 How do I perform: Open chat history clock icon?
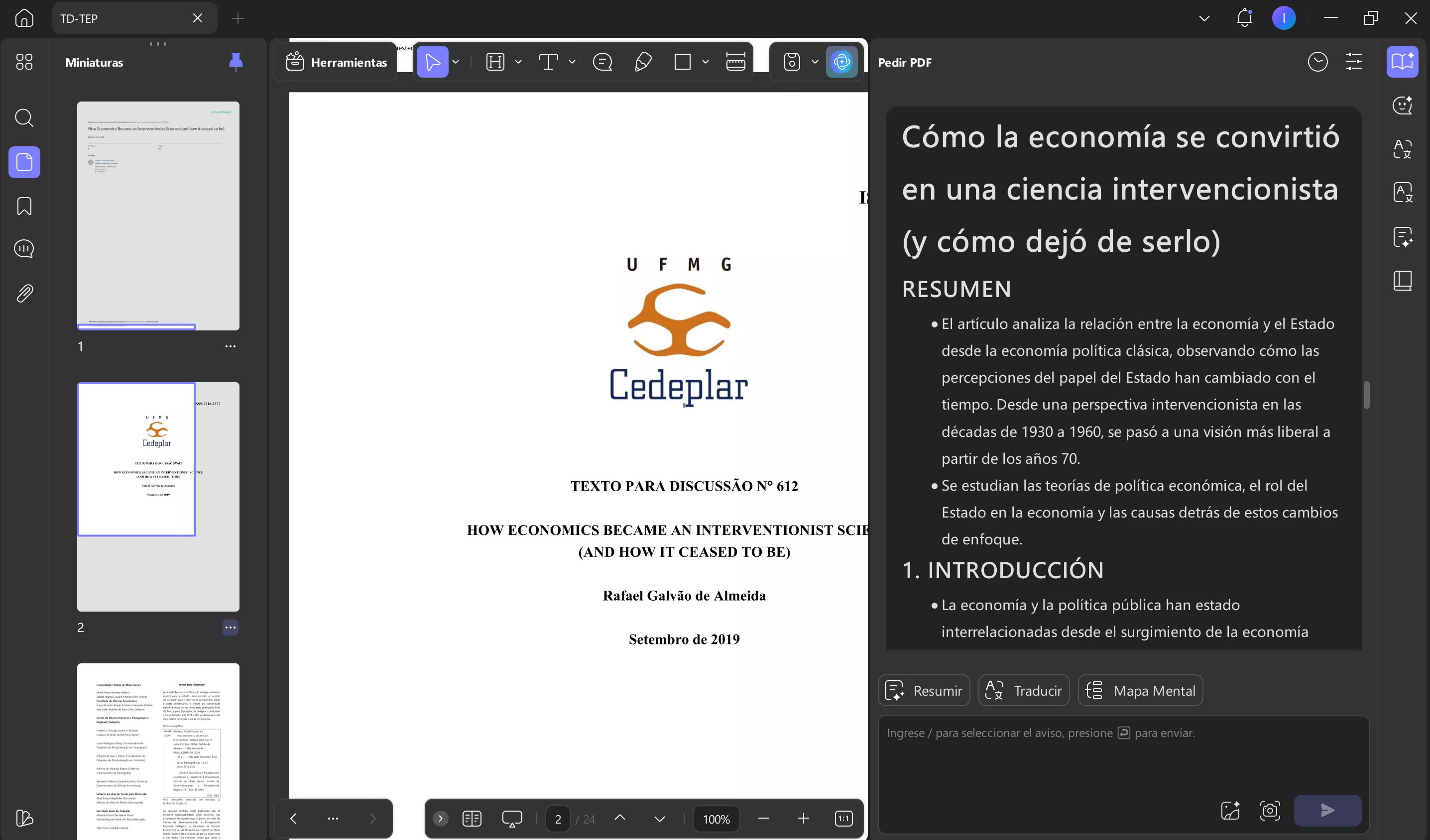coord(1317,62)
